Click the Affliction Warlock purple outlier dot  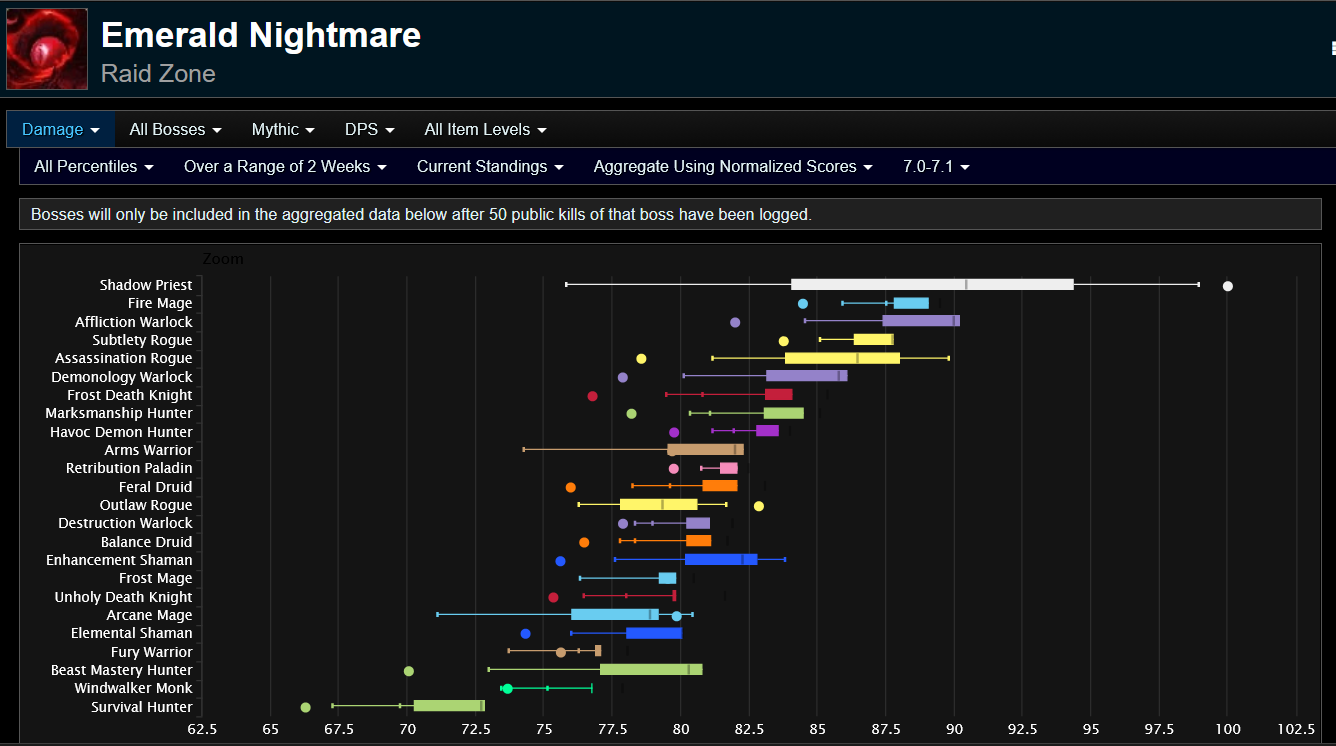click(735, 322)
